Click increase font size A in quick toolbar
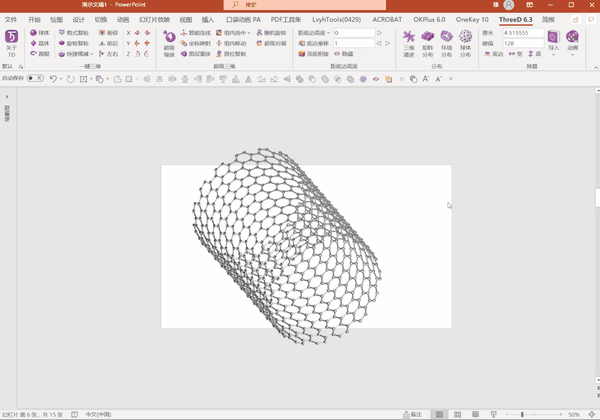This screenshot has width=600, height=420. pos(426,79)
